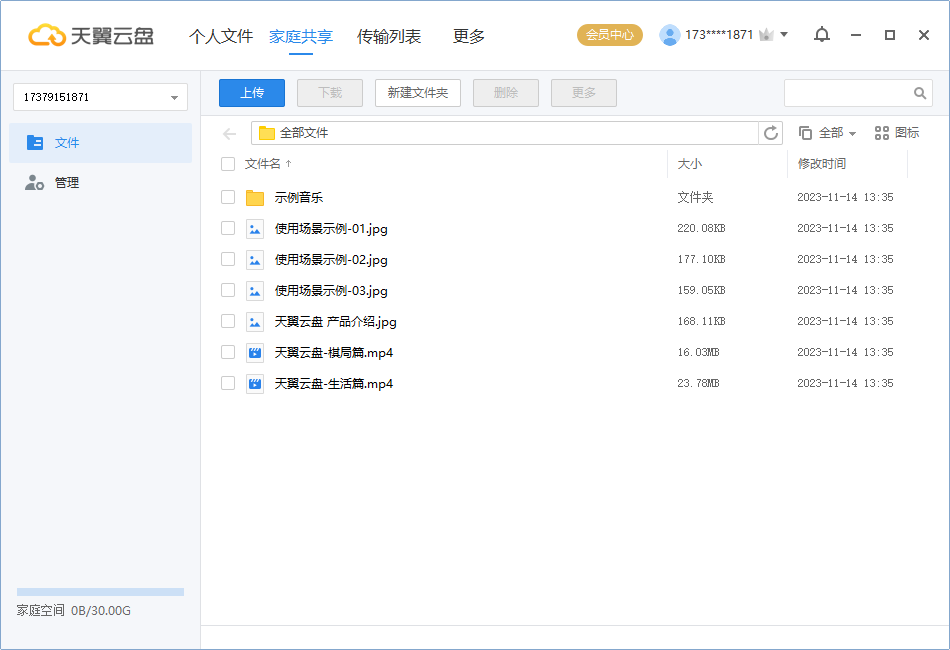Screen dimensions: 950x650
Task: Open 会员中心 member center
Action: (610, 35)
